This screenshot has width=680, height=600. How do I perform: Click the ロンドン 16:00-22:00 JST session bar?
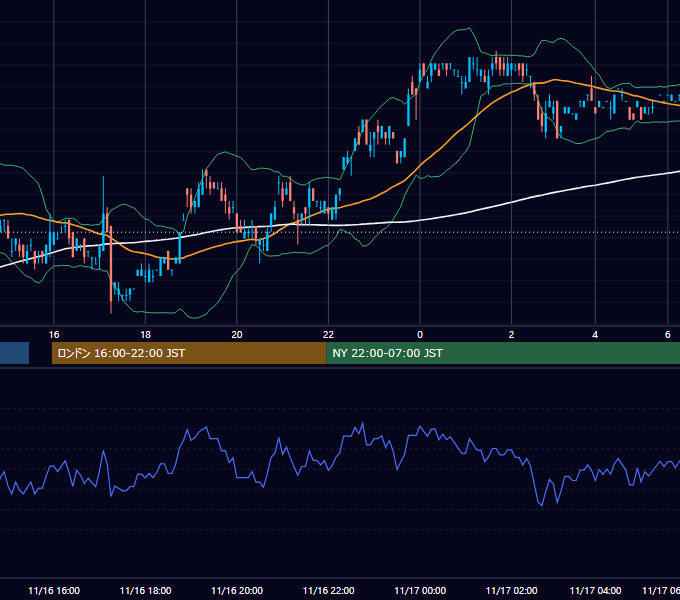(x=189, y=353)
